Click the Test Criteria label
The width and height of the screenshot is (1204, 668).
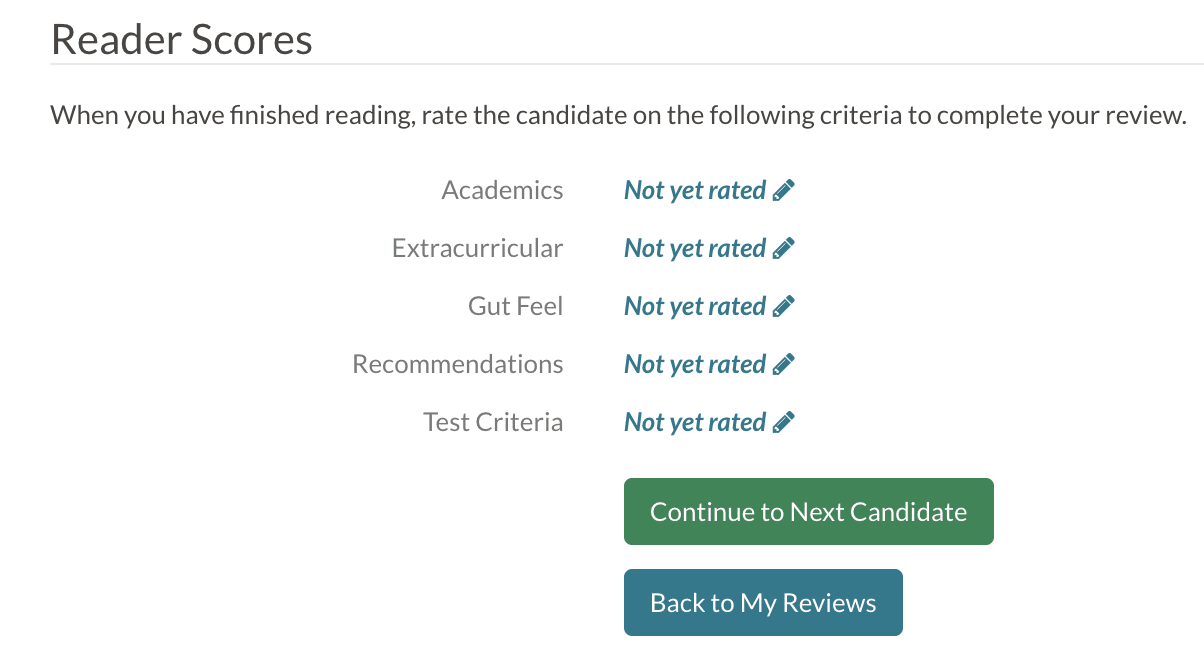tap(493, 422)
